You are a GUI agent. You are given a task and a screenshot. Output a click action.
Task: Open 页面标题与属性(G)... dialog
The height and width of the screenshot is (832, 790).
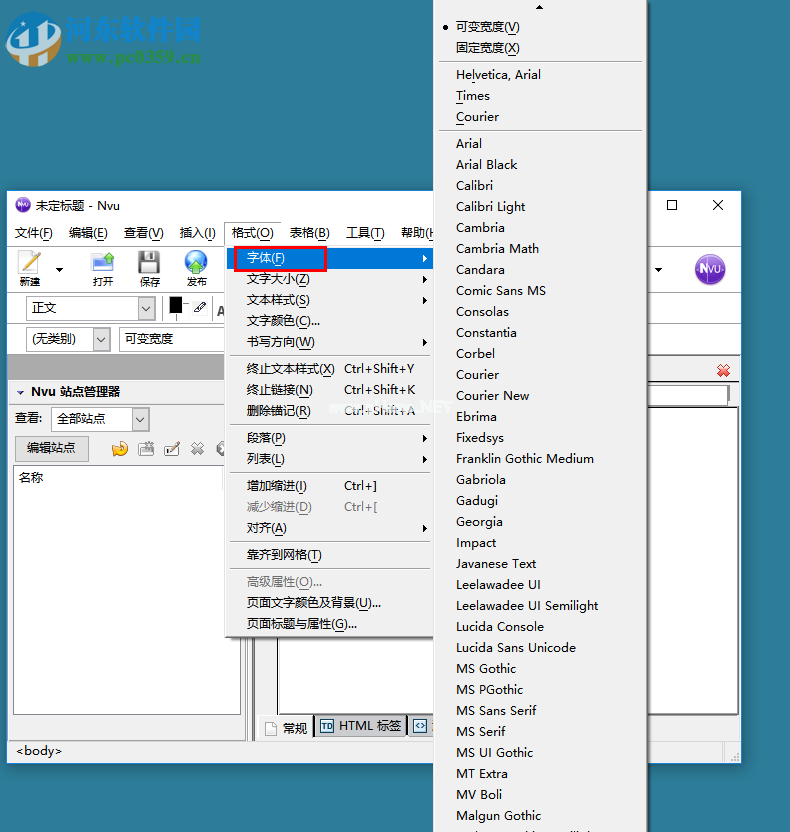point(330,624)
